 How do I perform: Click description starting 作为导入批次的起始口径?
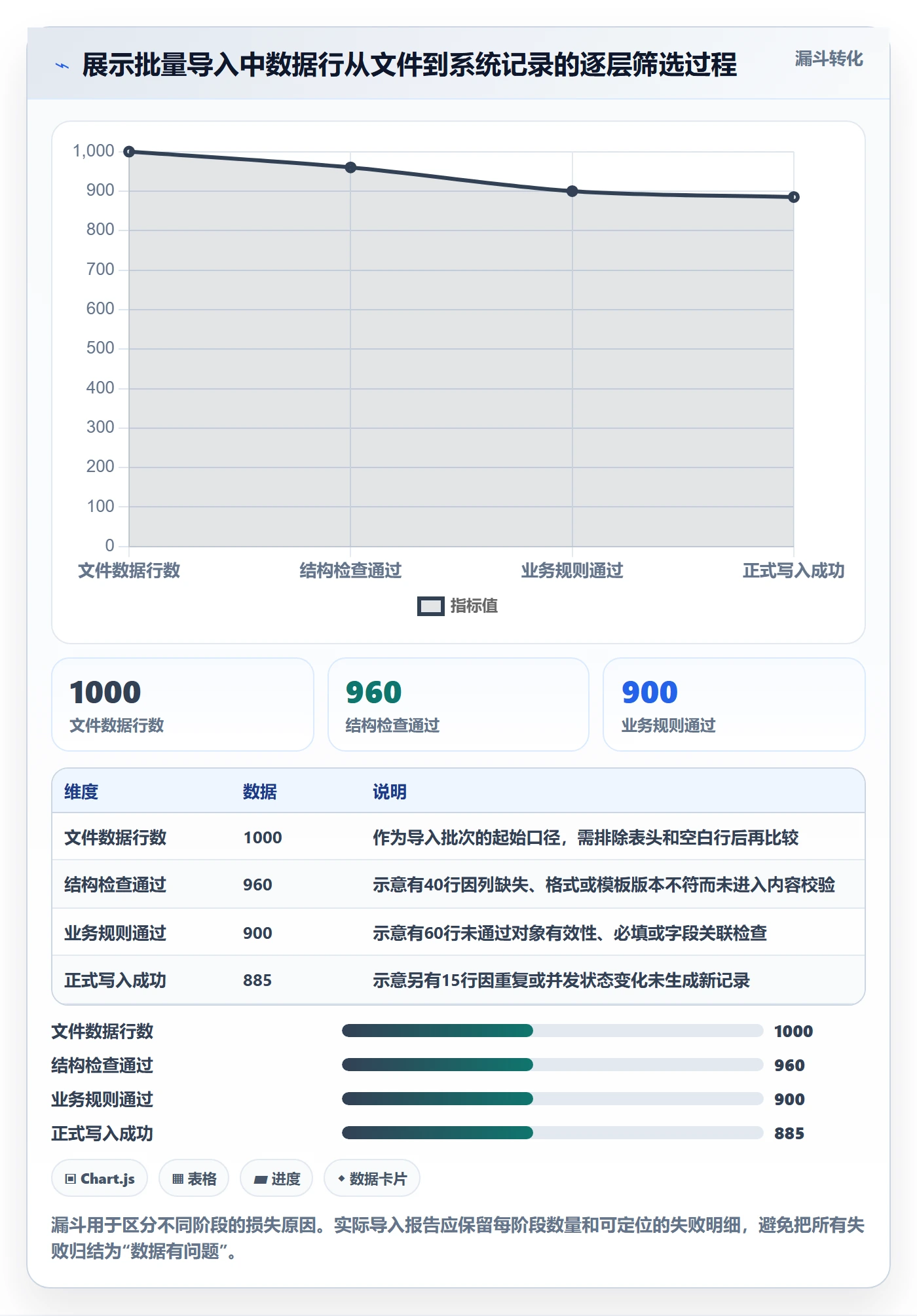pos(586,837)
